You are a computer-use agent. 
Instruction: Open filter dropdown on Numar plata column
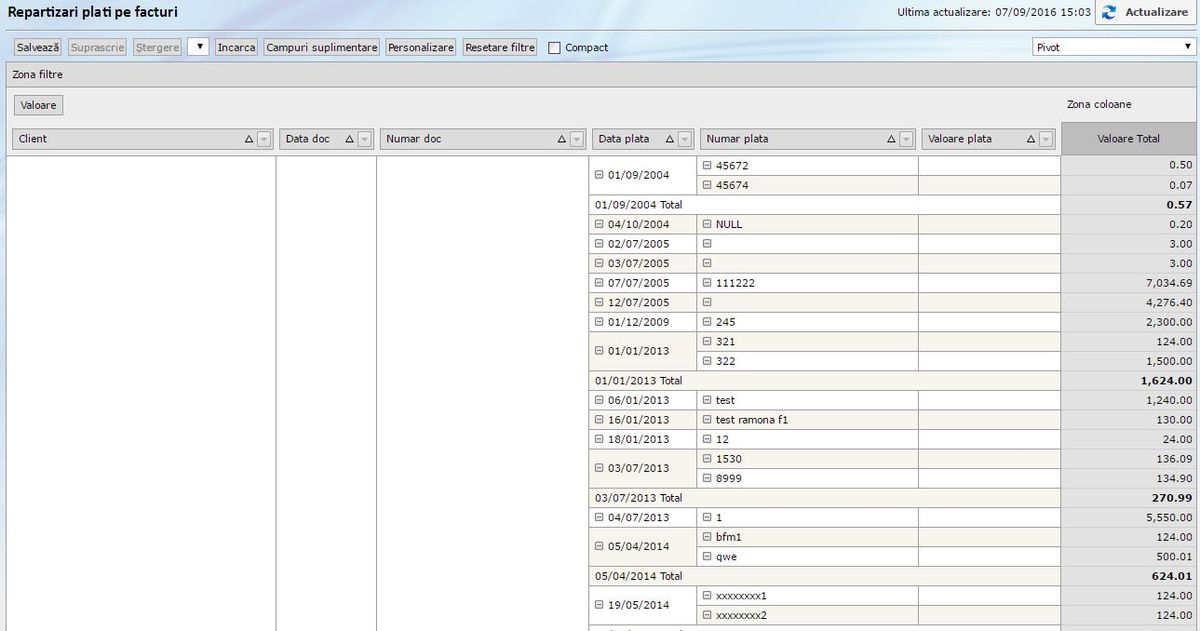coord(906,140)
